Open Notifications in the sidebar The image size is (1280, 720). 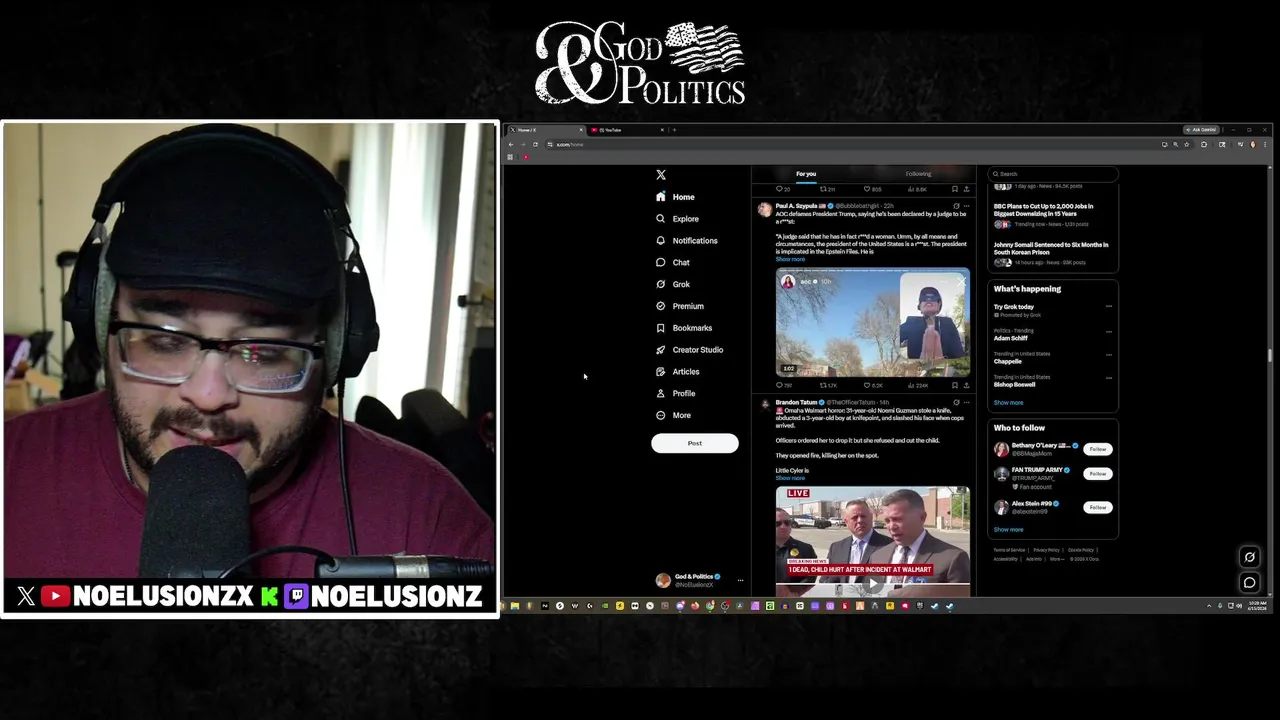tap(686, 241)
